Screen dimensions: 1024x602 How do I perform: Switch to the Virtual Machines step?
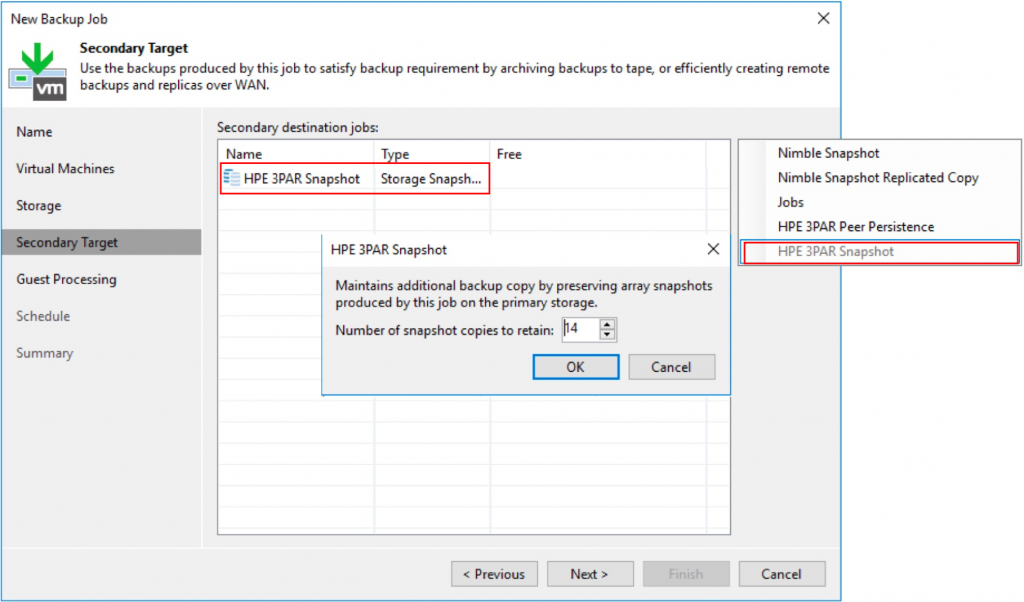coord(65,168)
